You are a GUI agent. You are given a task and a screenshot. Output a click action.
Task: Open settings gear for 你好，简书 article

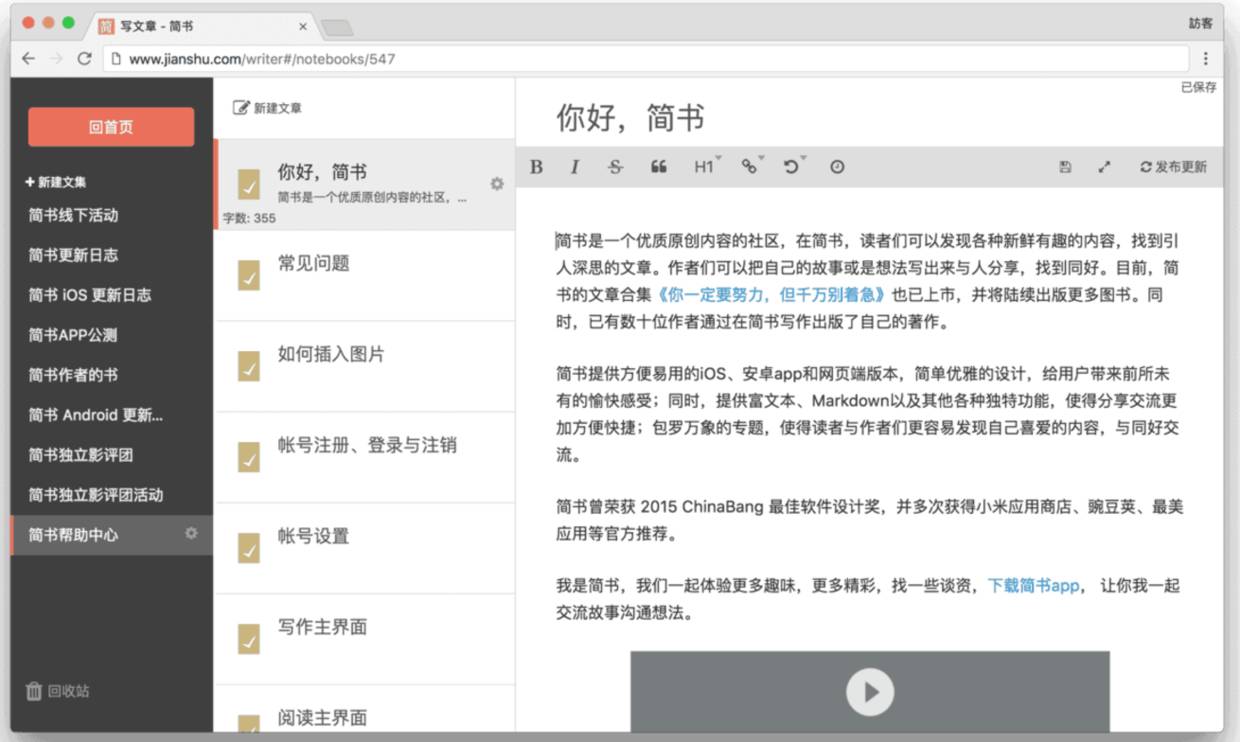pos(496,184)
